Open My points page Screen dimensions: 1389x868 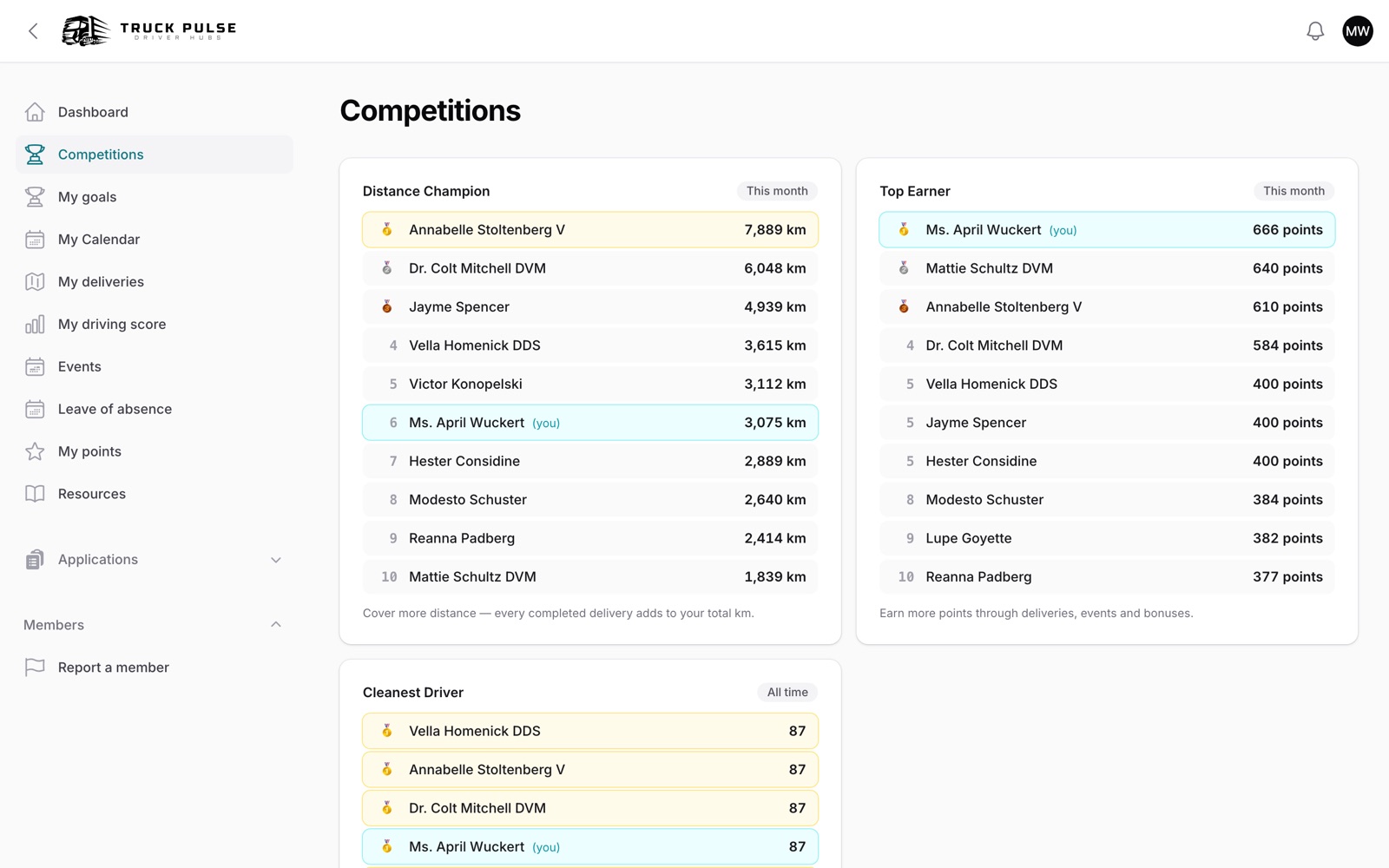click(155, 451)
